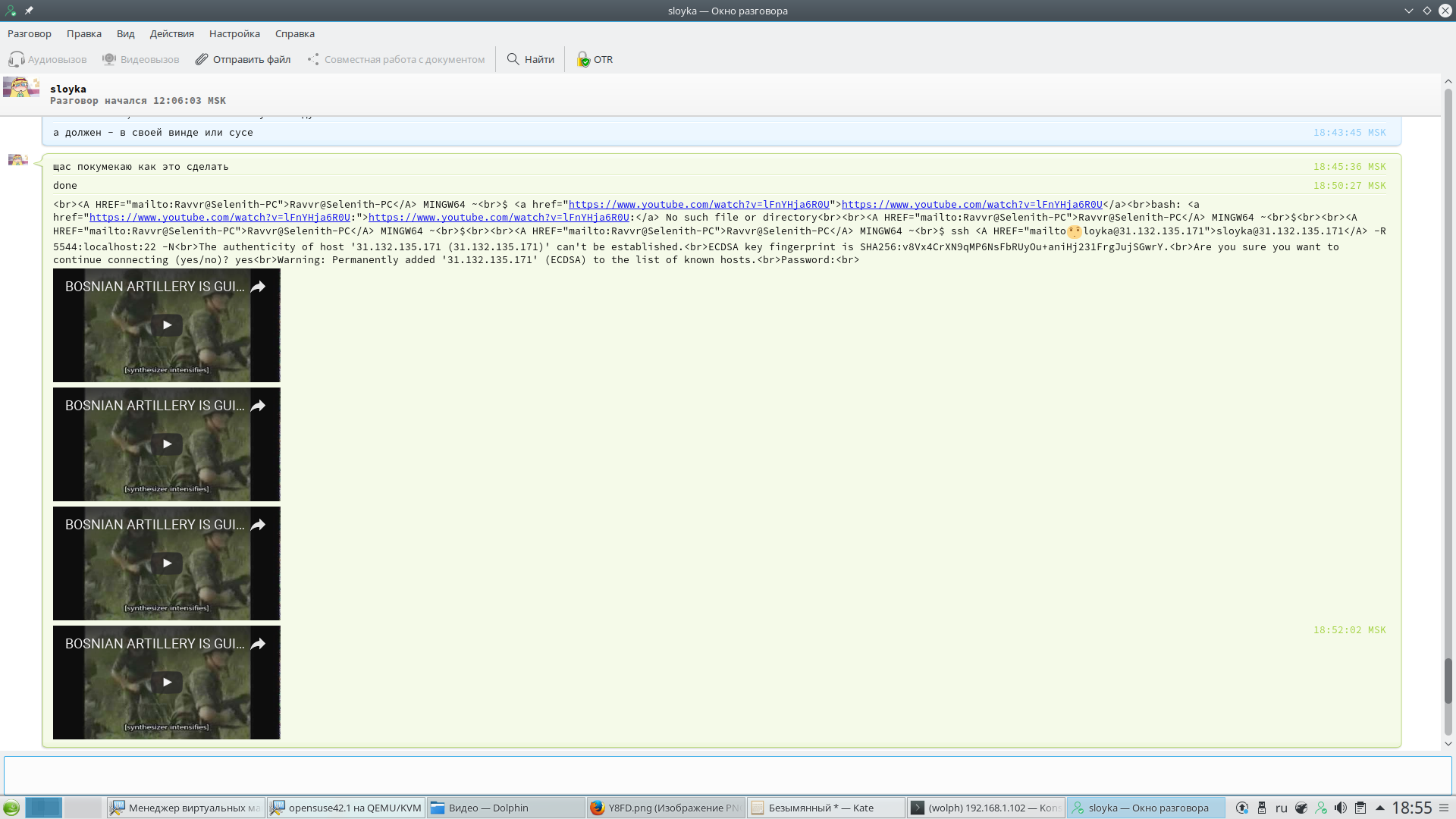Click timestamp 18:43:45 MSK

(x=1350, y=133)
